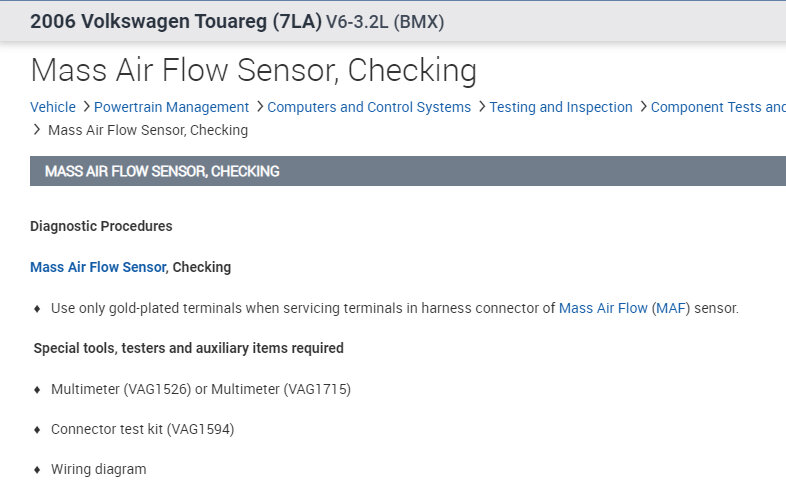
Task: Click chevron before Powertrain Management
Action: click(x=86, y=107)
